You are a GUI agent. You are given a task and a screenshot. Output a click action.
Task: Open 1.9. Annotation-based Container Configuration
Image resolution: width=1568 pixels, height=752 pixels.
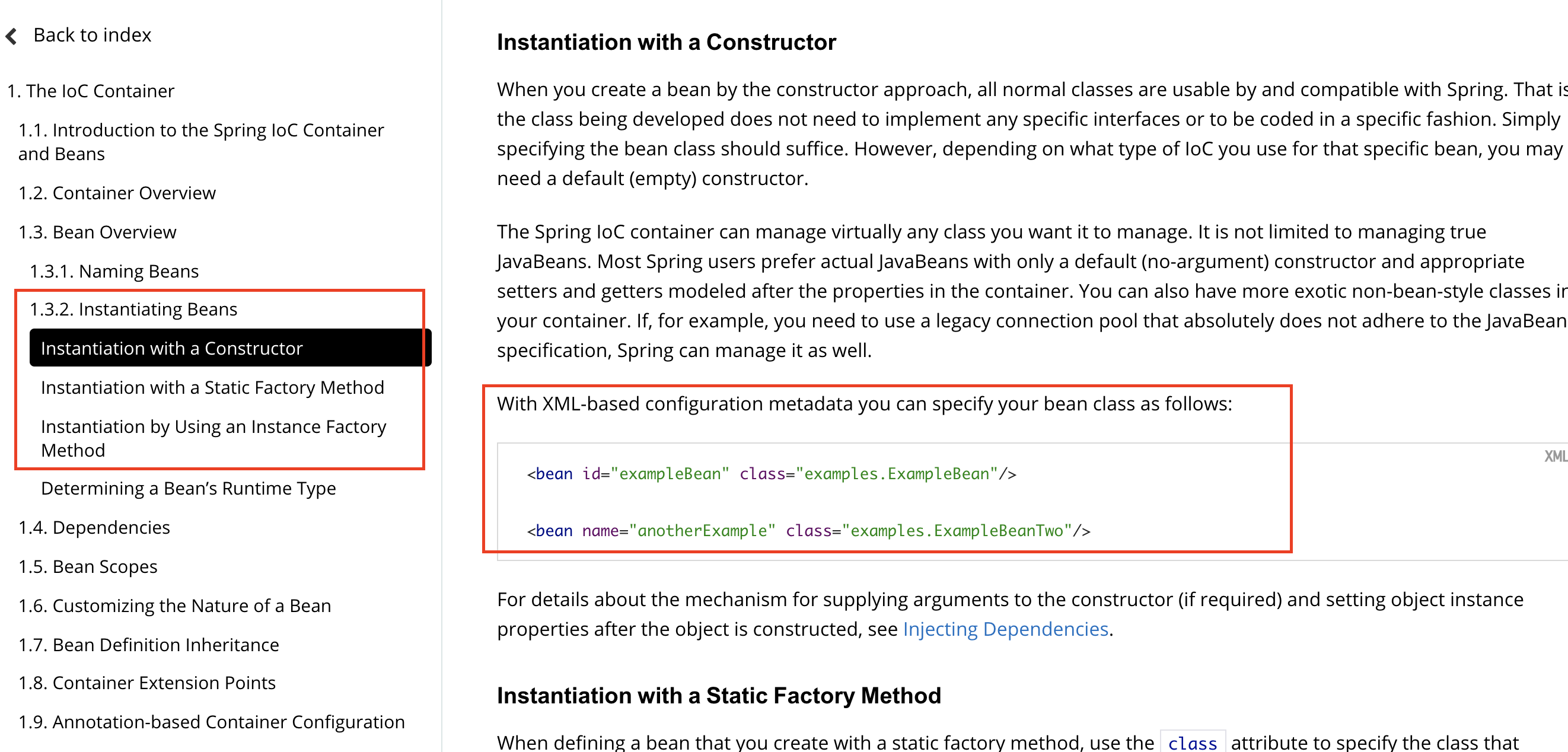[211, 722]
